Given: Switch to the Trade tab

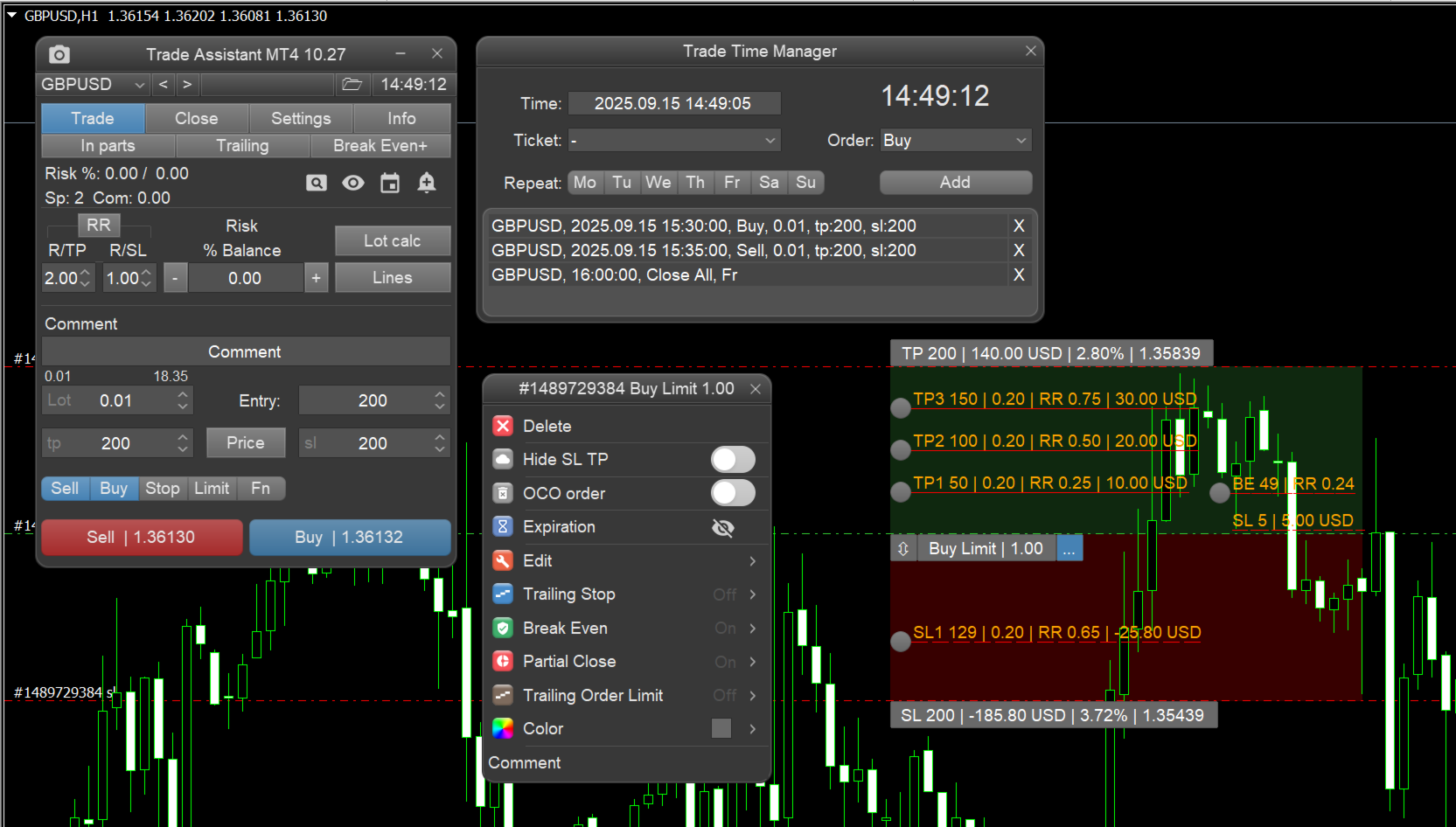Looking at the screenshot, I should pos(93,118).
